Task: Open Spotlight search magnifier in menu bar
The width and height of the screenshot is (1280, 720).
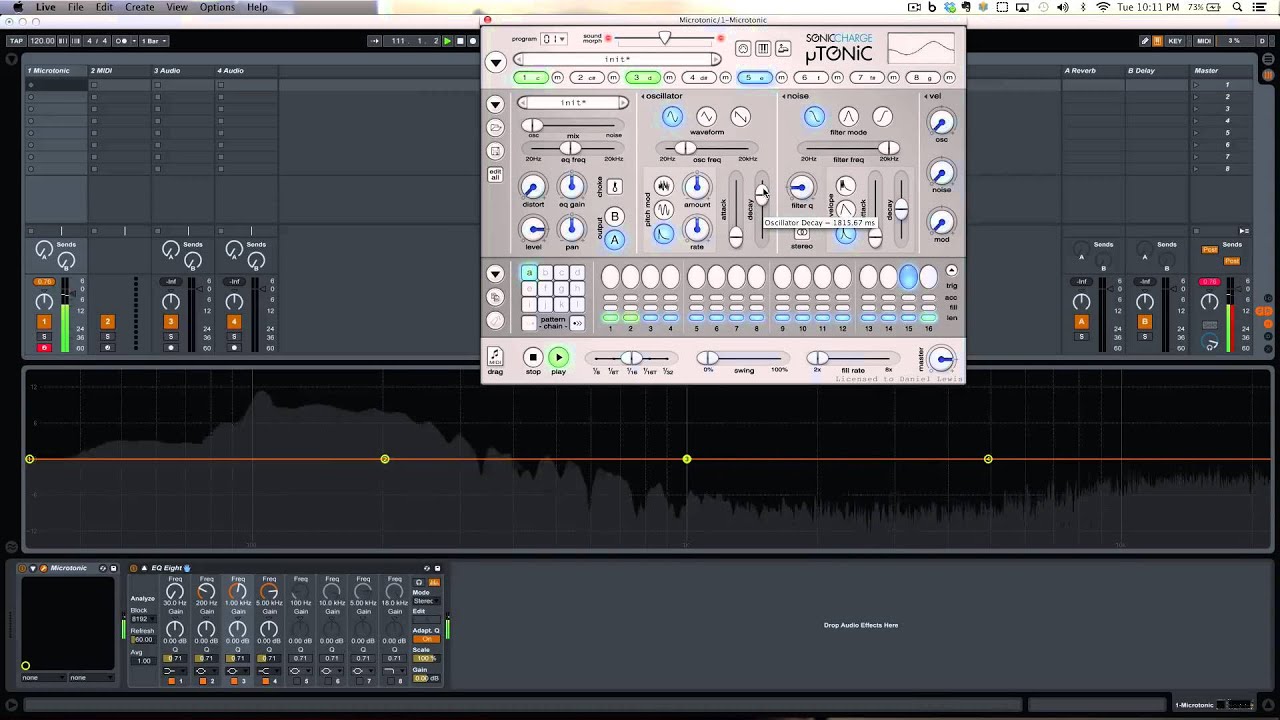Action: coord(1238,7)
